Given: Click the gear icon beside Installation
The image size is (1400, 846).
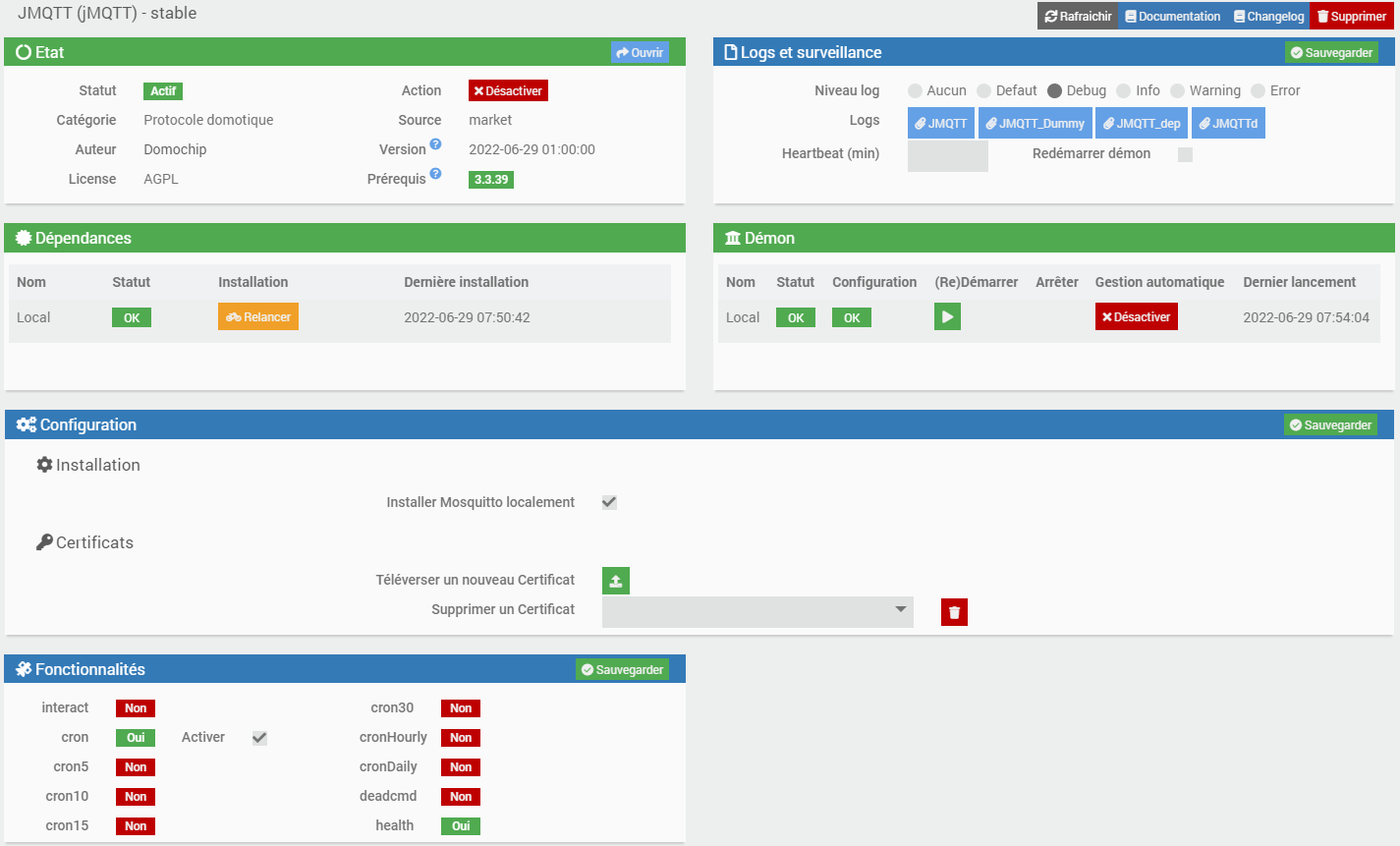Looking at the screenshot, I should coord(44,465).
